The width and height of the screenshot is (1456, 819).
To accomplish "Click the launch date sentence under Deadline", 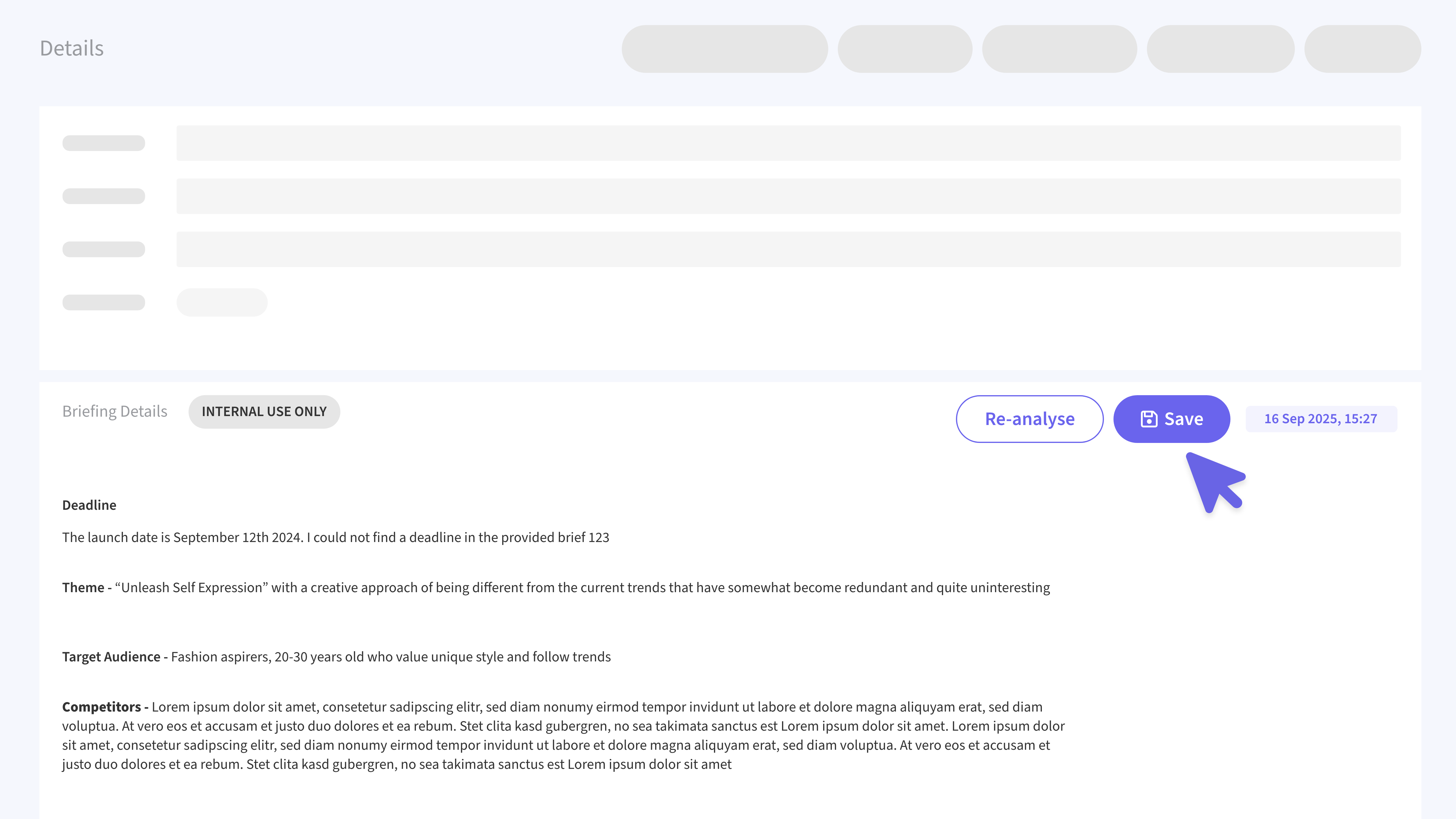I will [336, 537].
